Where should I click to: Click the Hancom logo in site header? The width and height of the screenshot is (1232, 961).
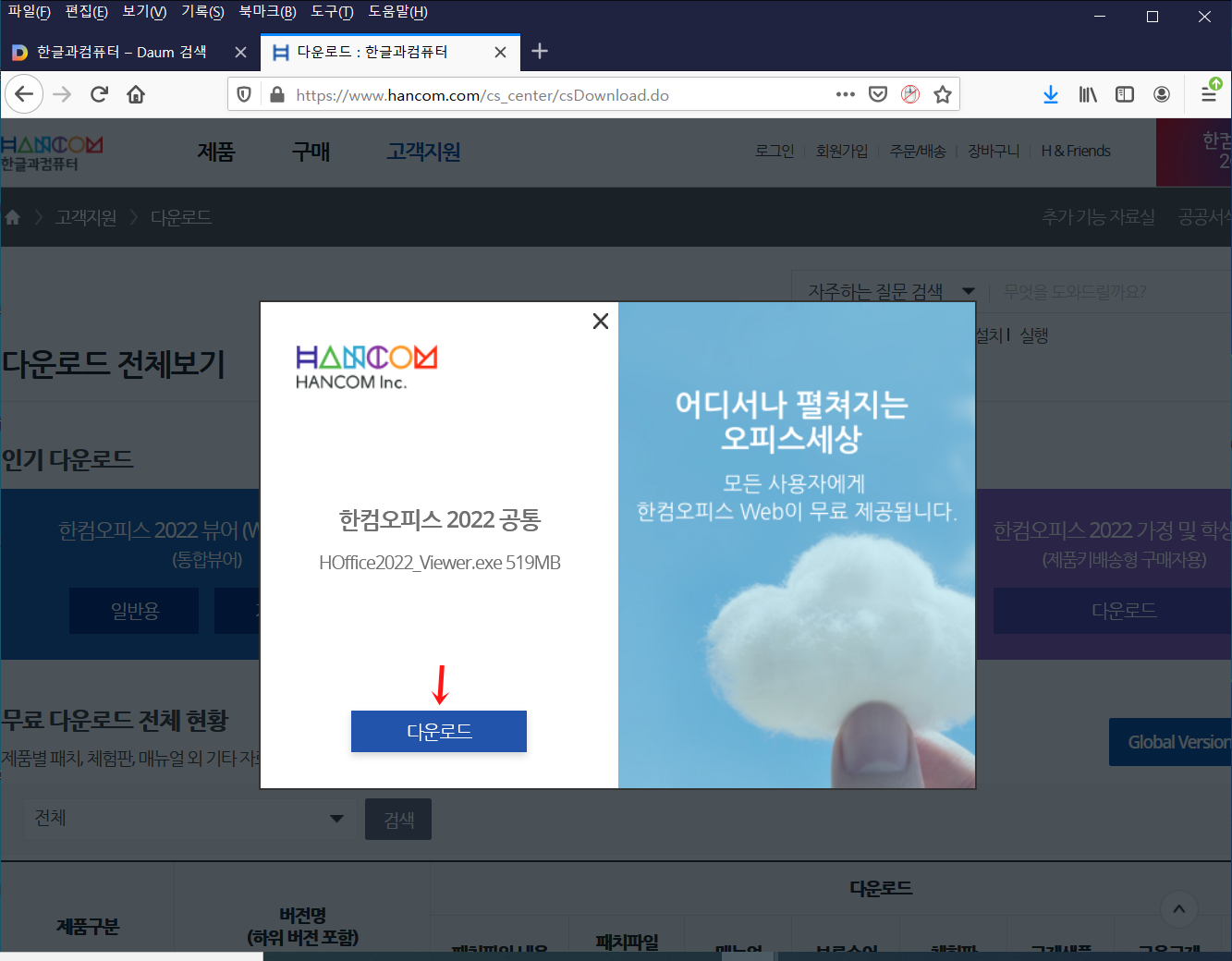(52, 152)
